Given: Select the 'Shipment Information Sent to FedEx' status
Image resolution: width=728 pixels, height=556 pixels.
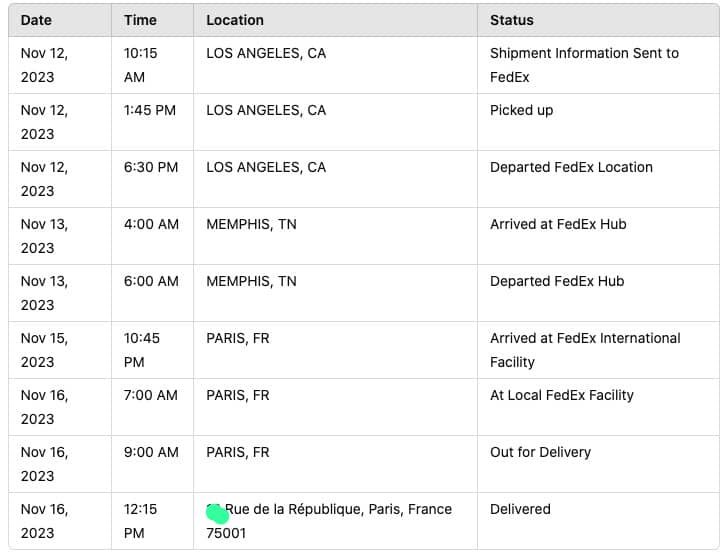Looking at the screenshot, I should (584, 65).
